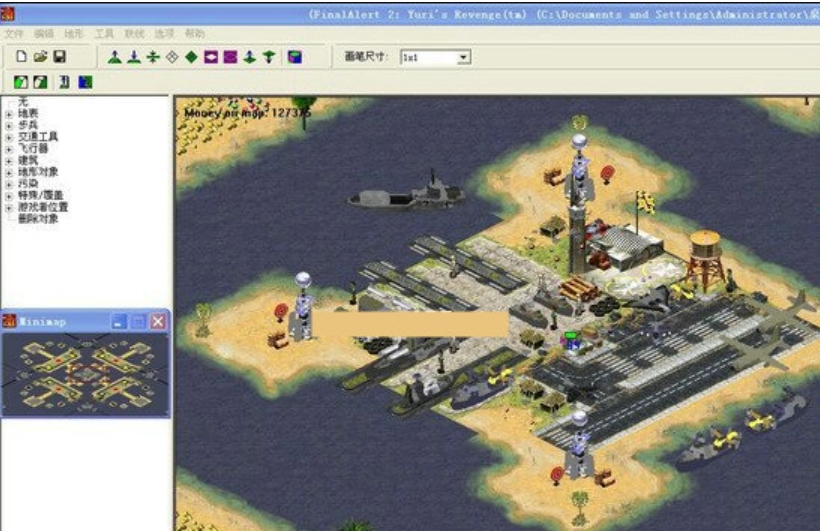Click the Save map floppy disk icon

(x=60, y=57)
